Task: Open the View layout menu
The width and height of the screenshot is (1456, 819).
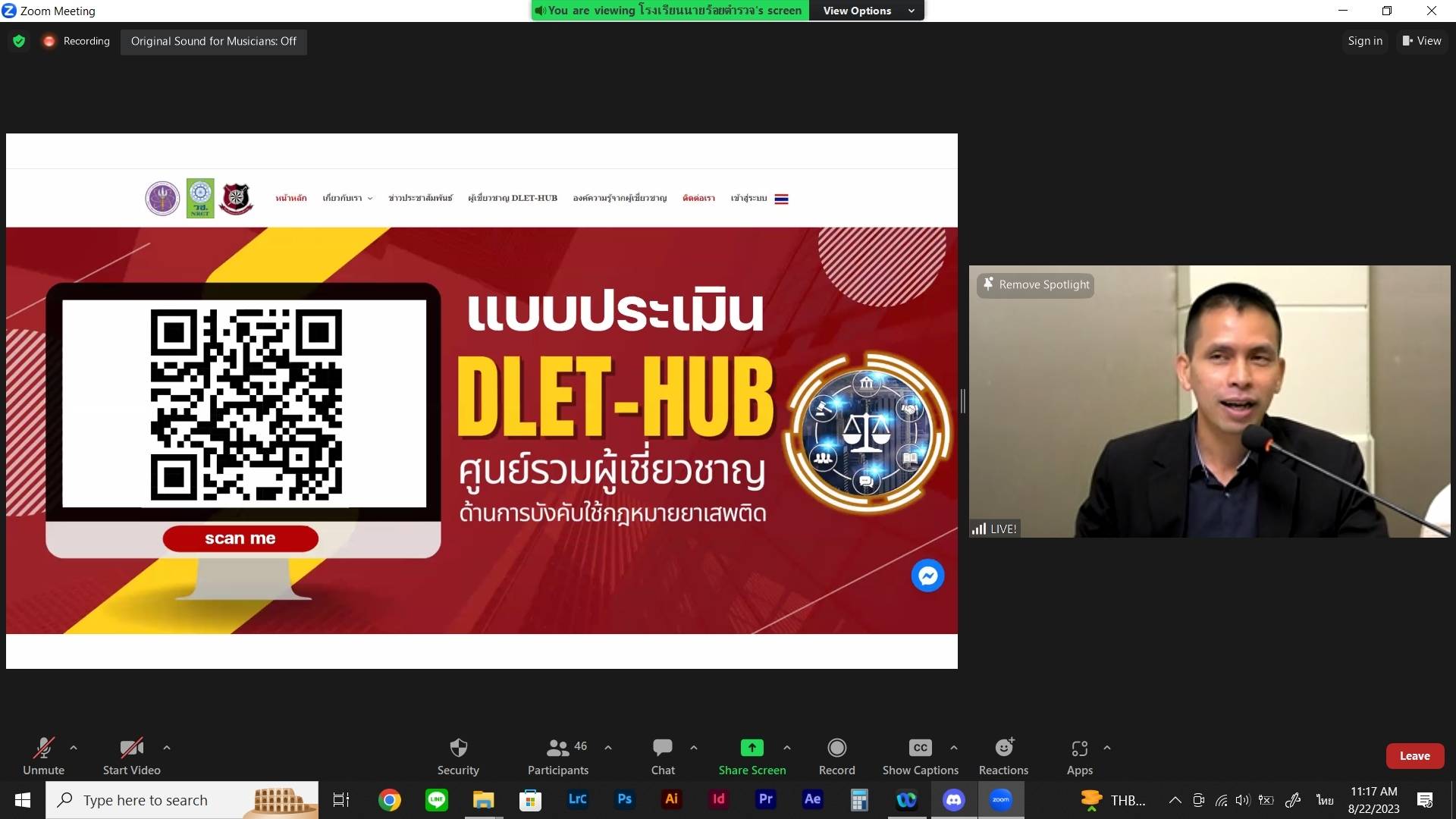Action: pos(1422,41)
